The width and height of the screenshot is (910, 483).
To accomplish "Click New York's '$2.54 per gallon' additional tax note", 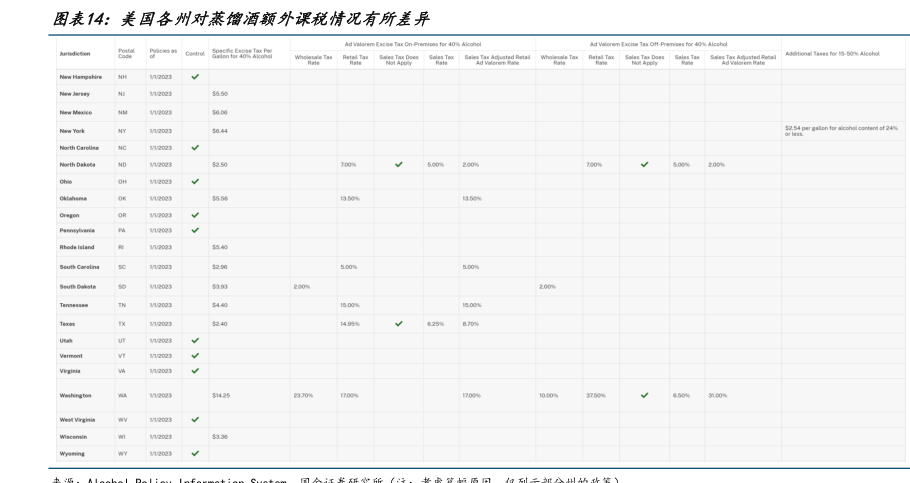I will tap(841, 131).
